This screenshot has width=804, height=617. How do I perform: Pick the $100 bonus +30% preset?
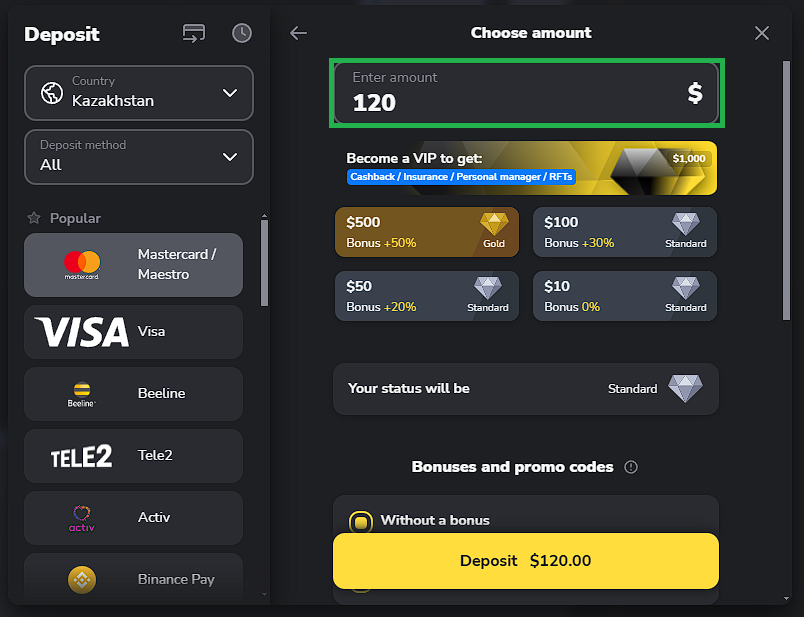[x=625, y=234]
